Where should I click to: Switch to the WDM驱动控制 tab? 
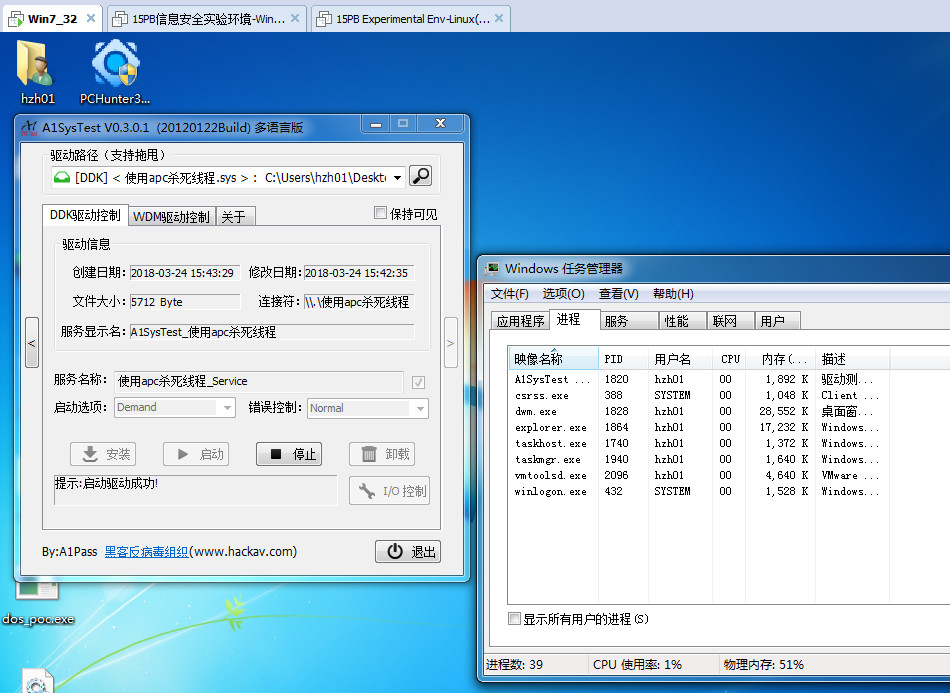[171, 216]
